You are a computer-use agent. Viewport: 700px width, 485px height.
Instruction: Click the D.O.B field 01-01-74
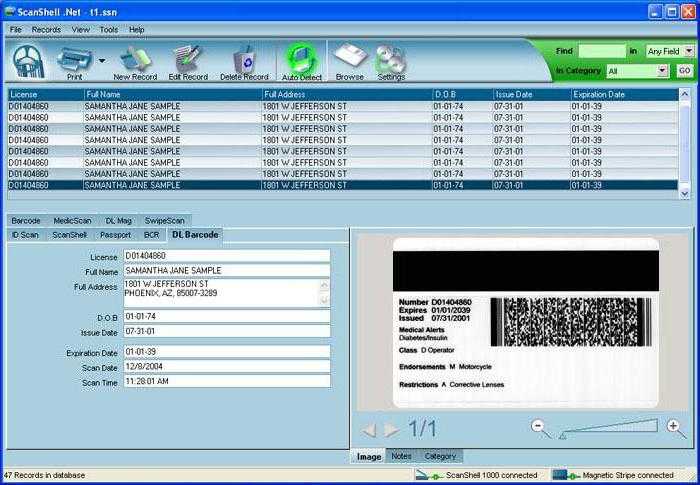227,316
